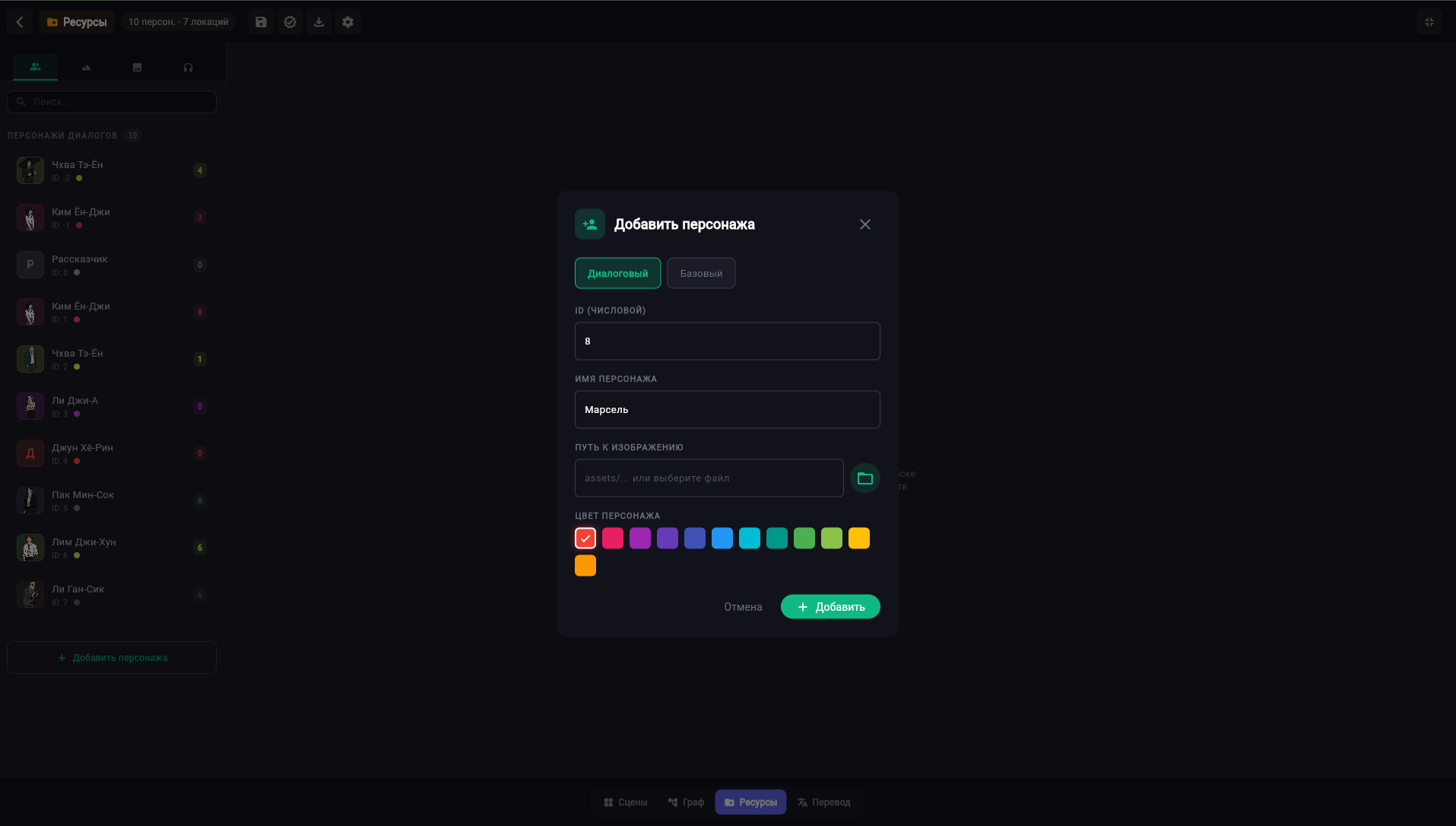
Task: Close the Добавить персонажа dialog
Action: coord(865,224)
